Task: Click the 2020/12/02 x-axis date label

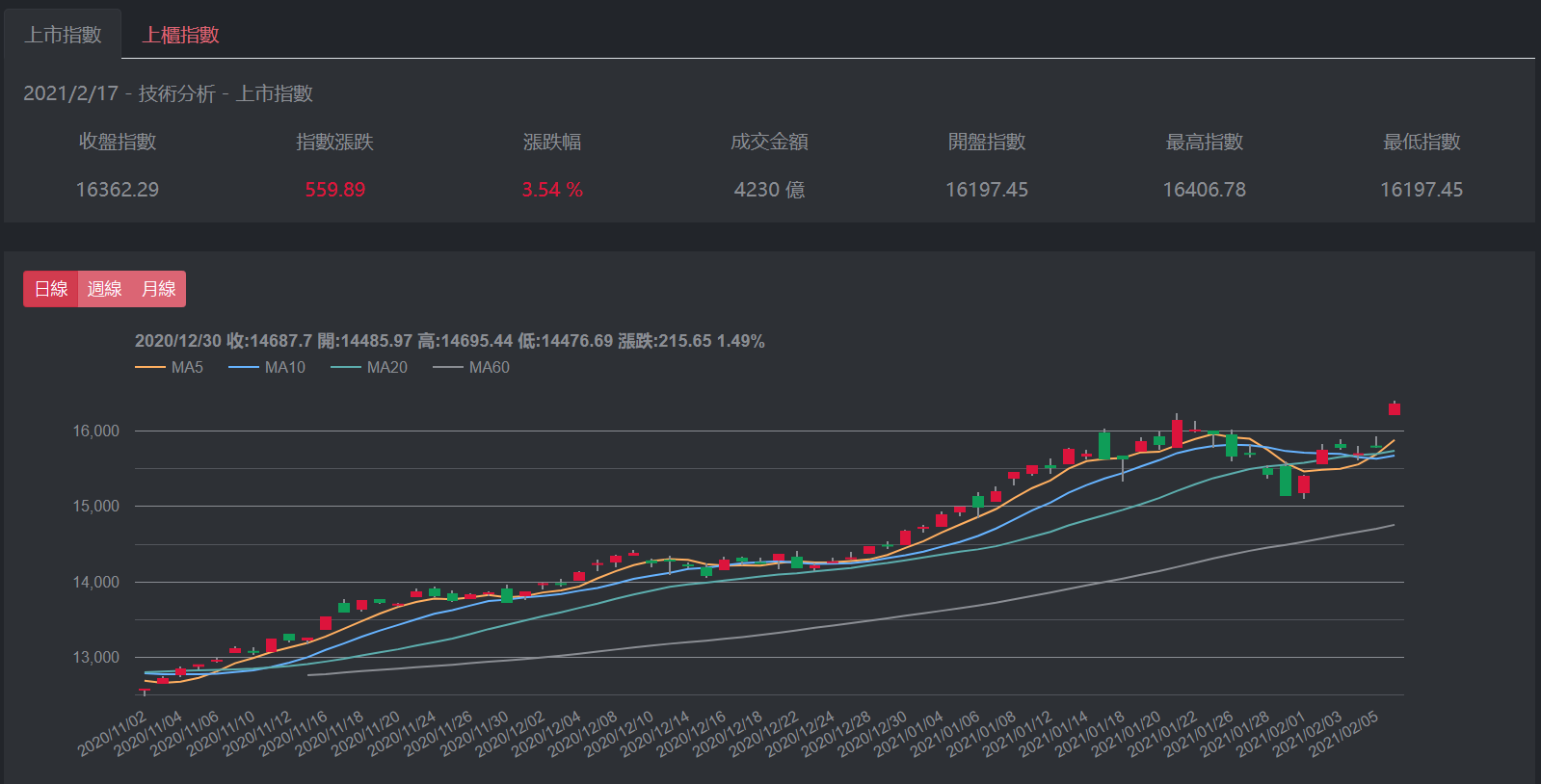Action: pos(512,732)
